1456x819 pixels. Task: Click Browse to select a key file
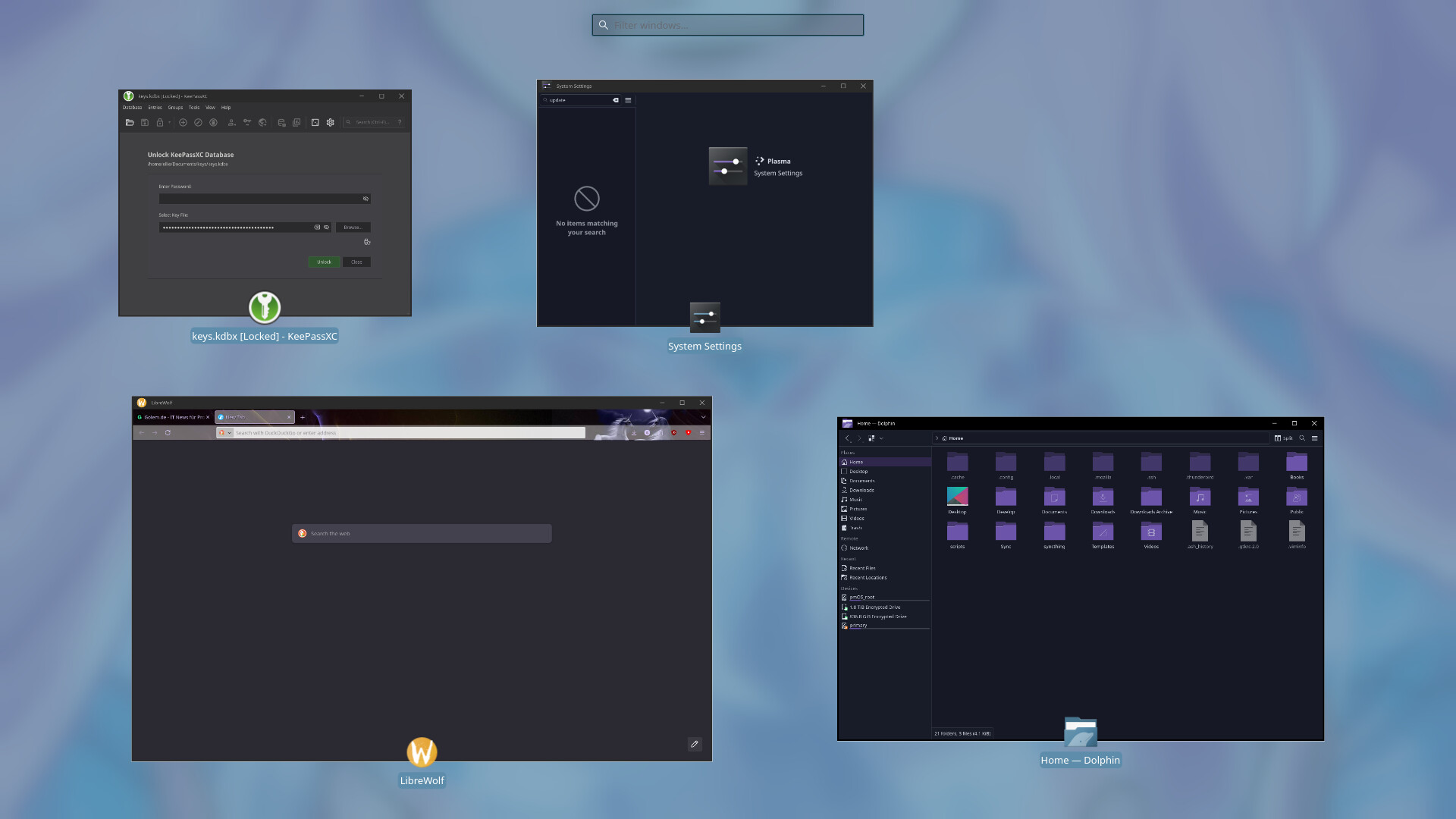352,227
